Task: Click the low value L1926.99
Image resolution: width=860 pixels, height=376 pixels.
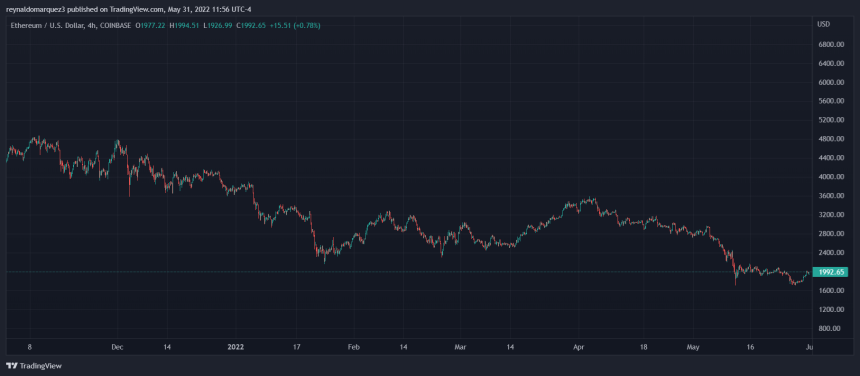Action: coord(218,25)
